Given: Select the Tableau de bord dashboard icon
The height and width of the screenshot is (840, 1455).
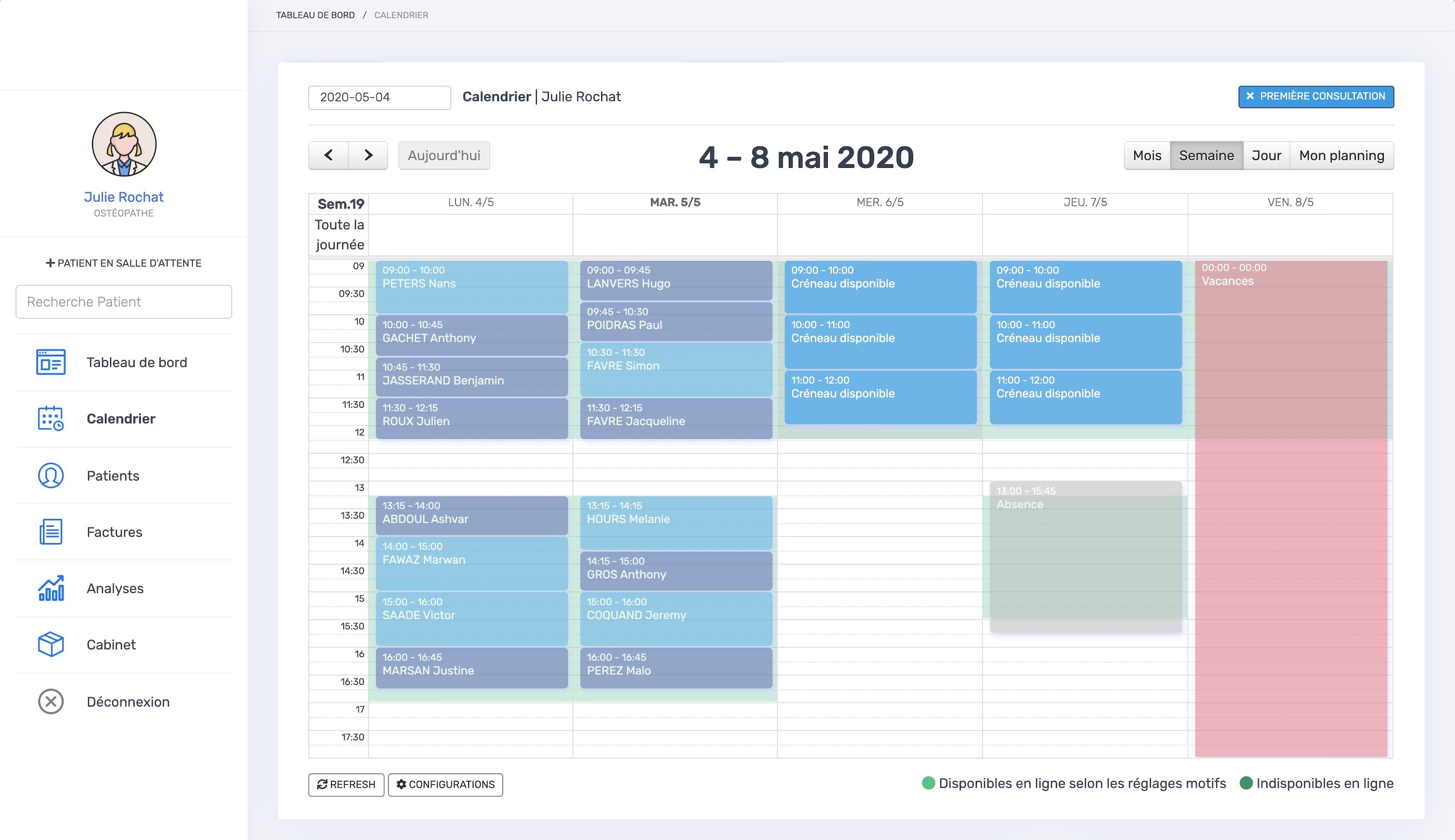Looking at the screenshot, I should pos(51,362).
